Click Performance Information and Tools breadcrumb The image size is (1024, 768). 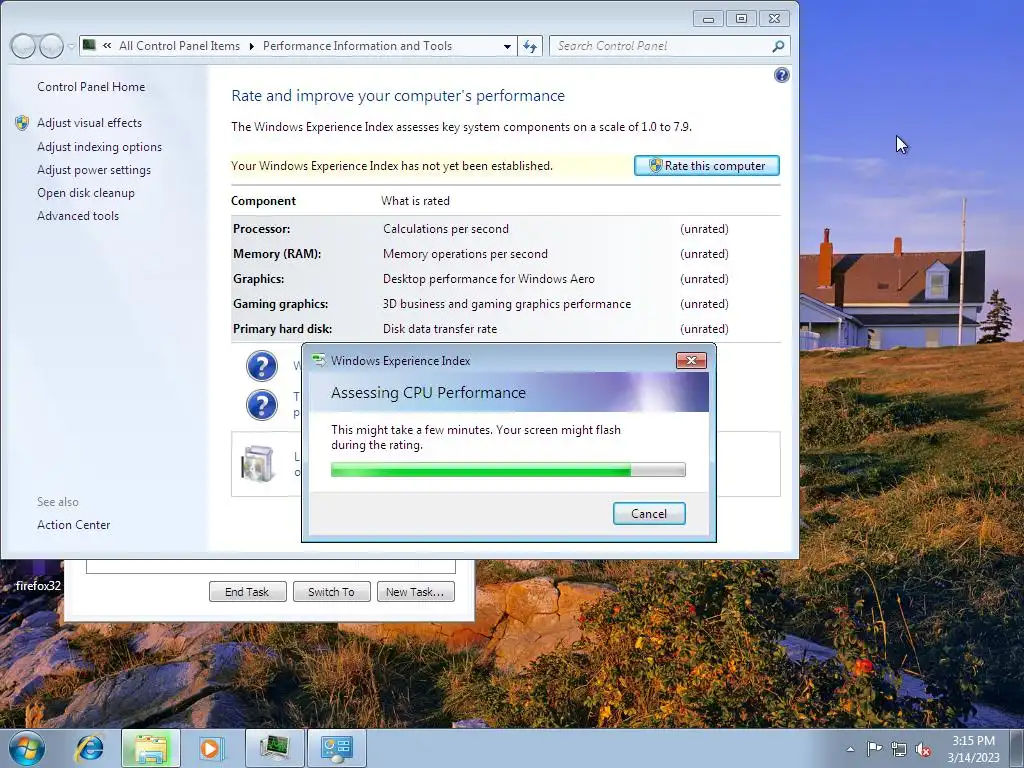[x=357, y=46]
